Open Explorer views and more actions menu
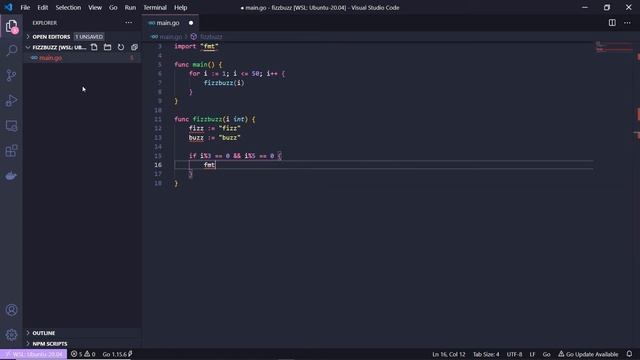Screen dimensions: 640x360 (129, 23)
